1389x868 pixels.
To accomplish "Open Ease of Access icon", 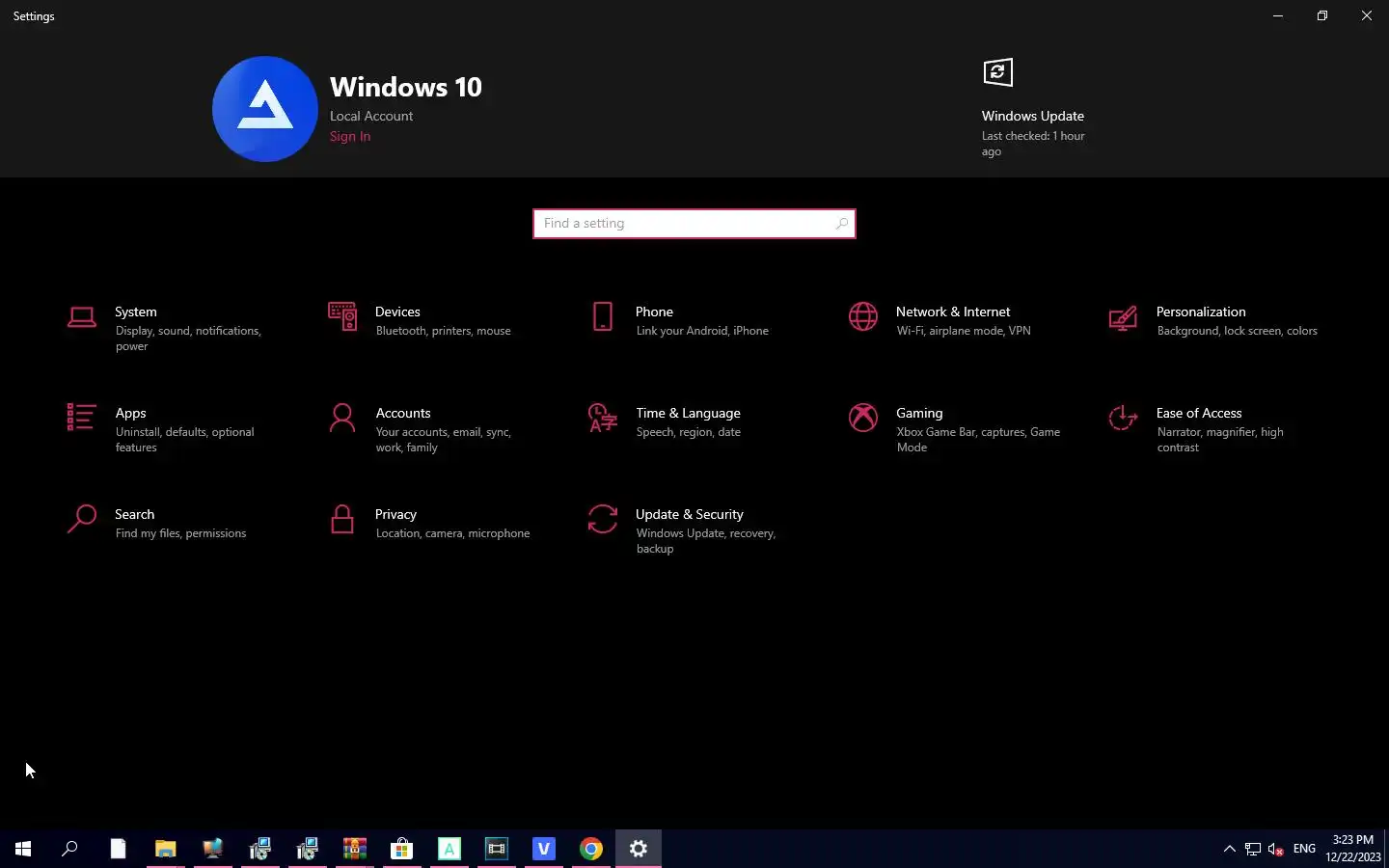I will coord(1123,418).
